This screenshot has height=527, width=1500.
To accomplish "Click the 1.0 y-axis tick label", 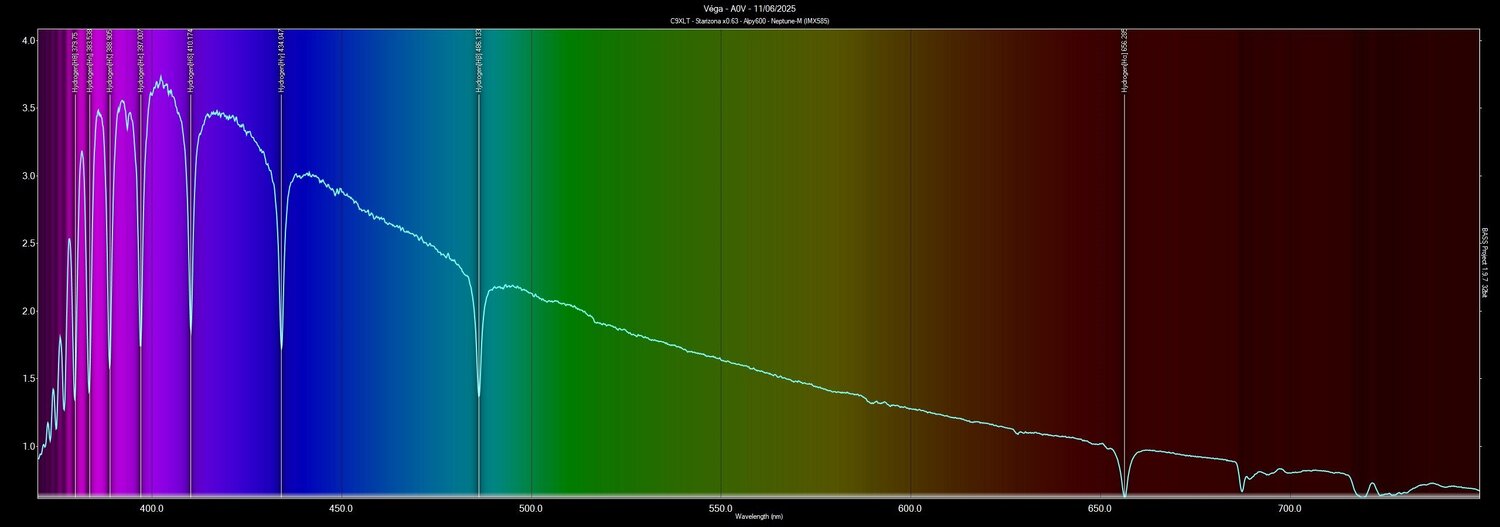I will pos(29,446).
